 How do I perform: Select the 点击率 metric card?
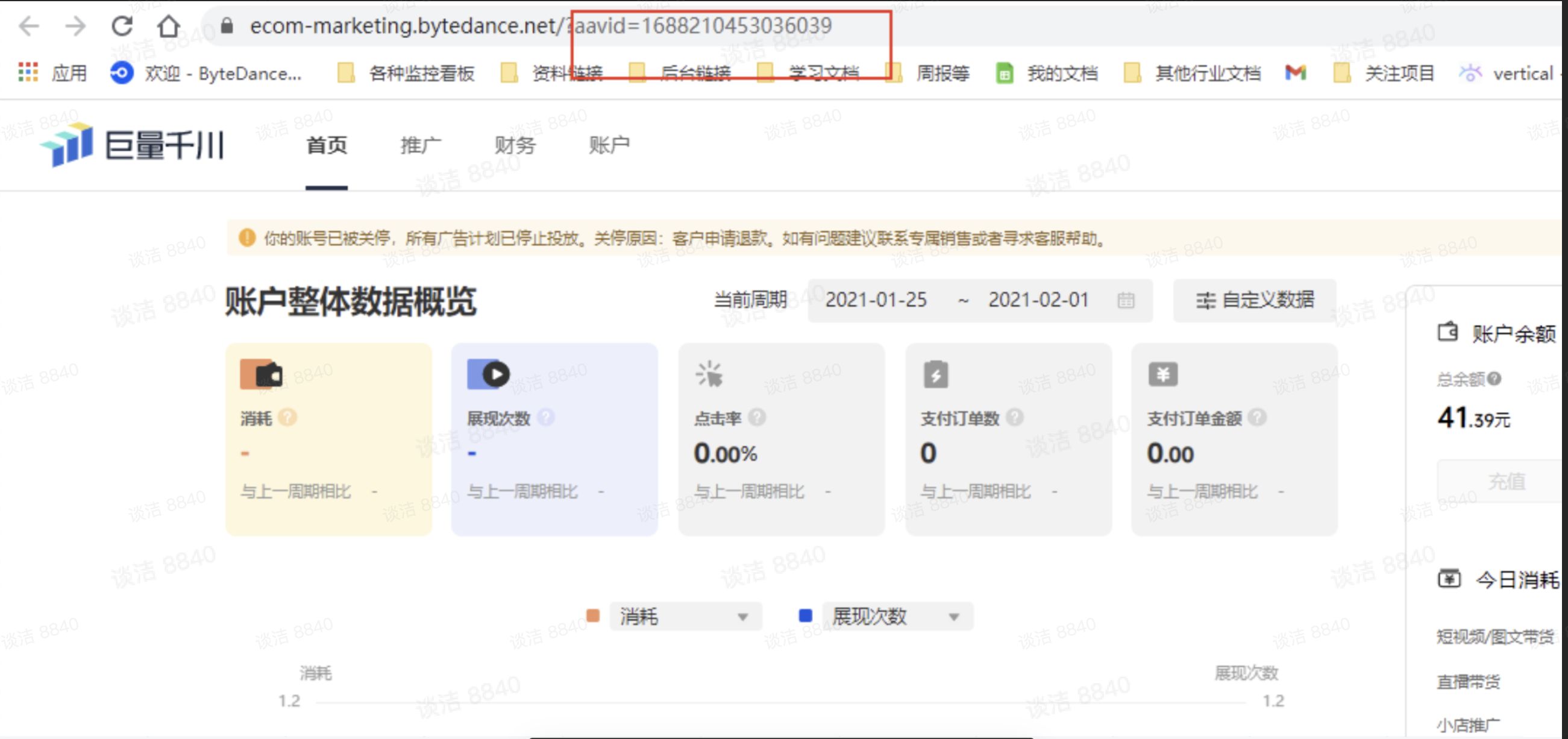pos(781,439)
